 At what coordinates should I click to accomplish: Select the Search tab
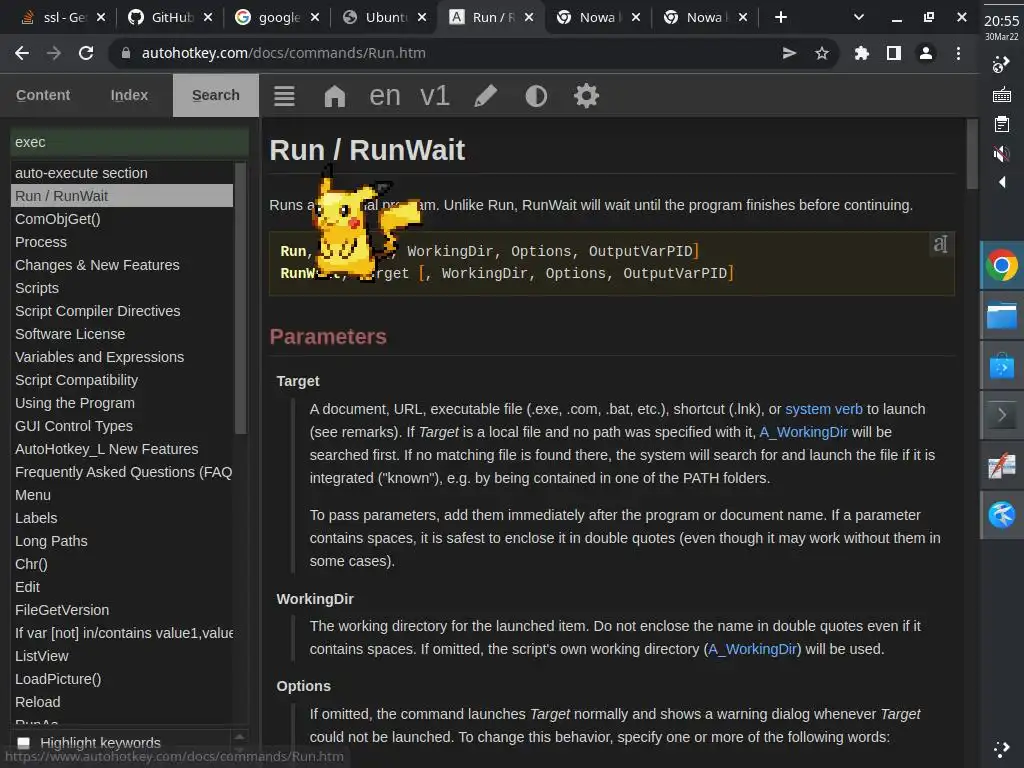(x=216, y=95)
